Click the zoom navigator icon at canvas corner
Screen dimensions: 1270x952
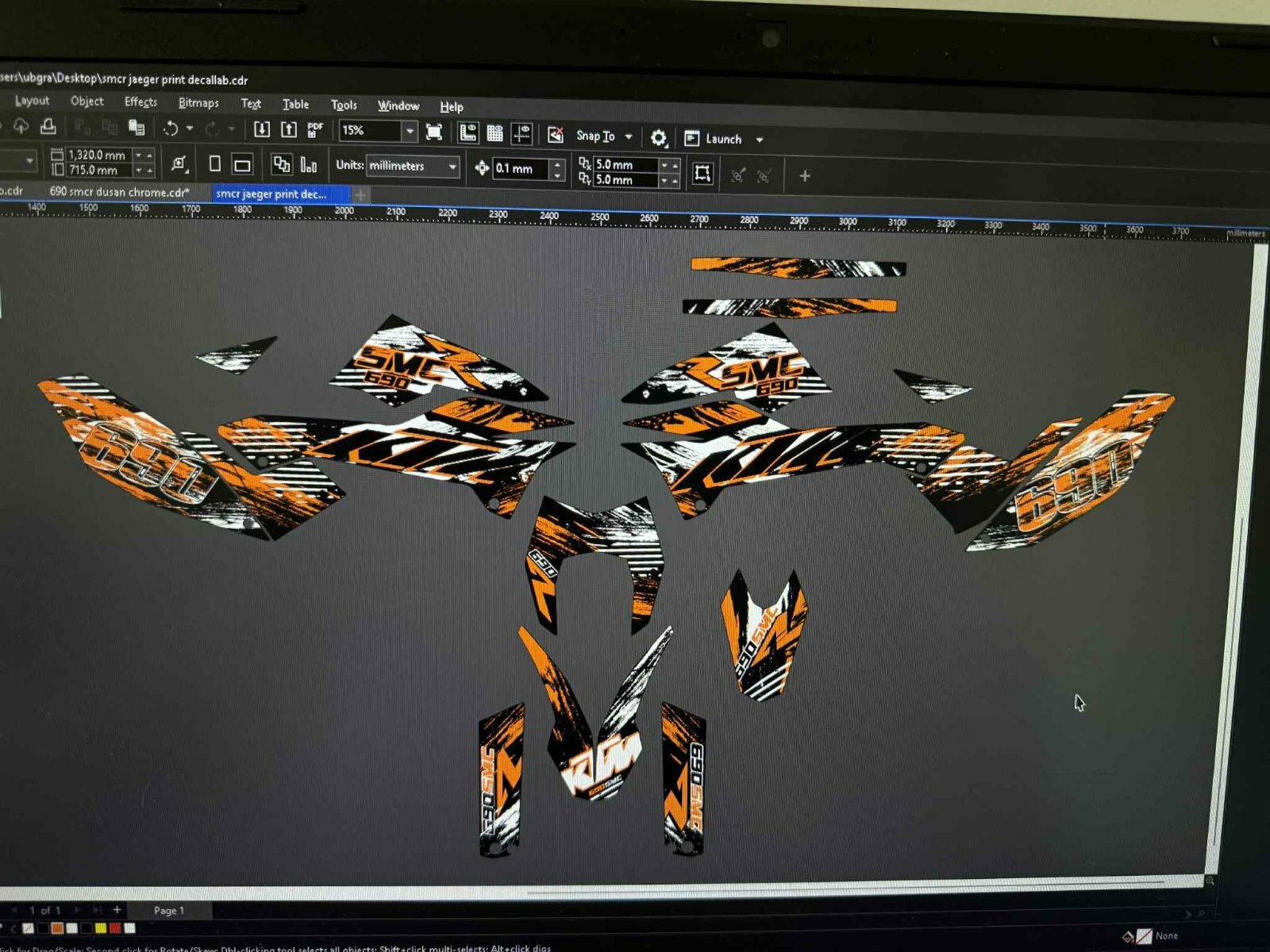[1210, 881]
